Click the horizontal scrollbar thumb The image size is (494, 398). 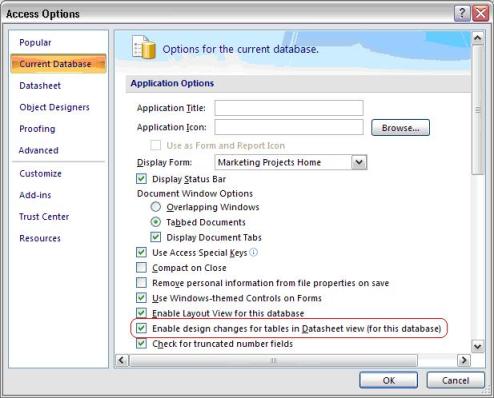273,360
